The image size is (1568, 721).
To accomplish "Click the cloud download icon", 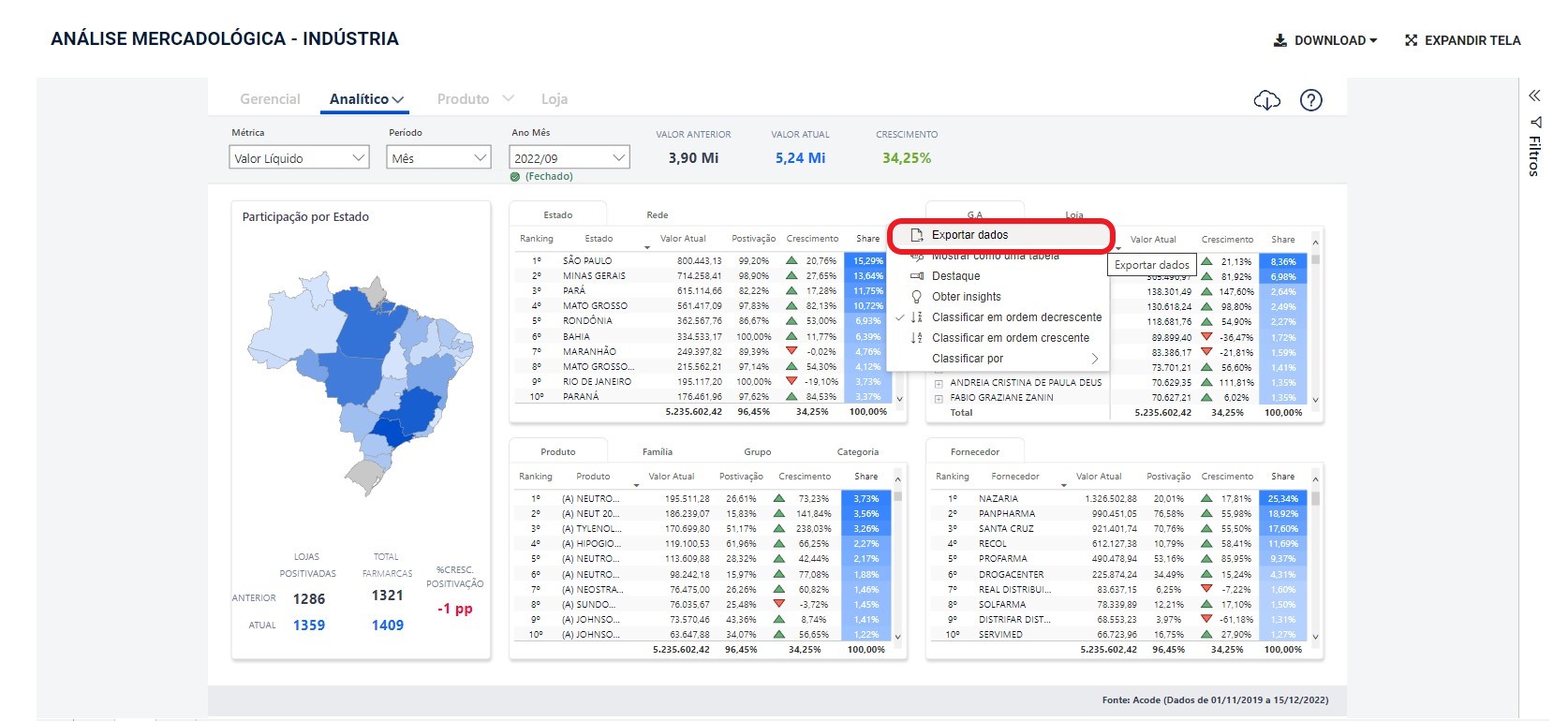I will [x=1266, y=100].
